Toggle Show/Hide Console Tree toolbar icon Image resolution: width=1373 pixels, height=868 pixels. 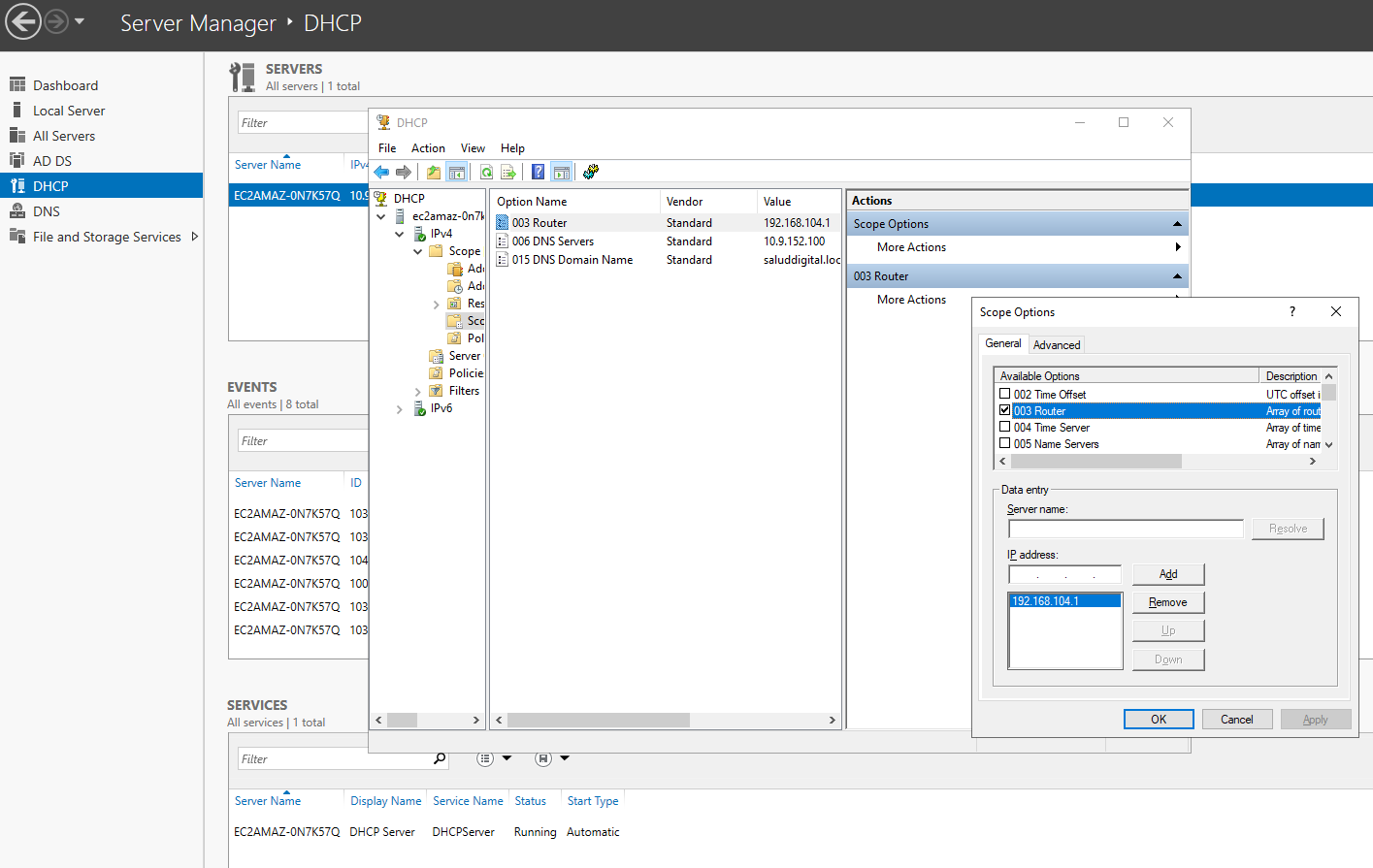pos(457,173)
